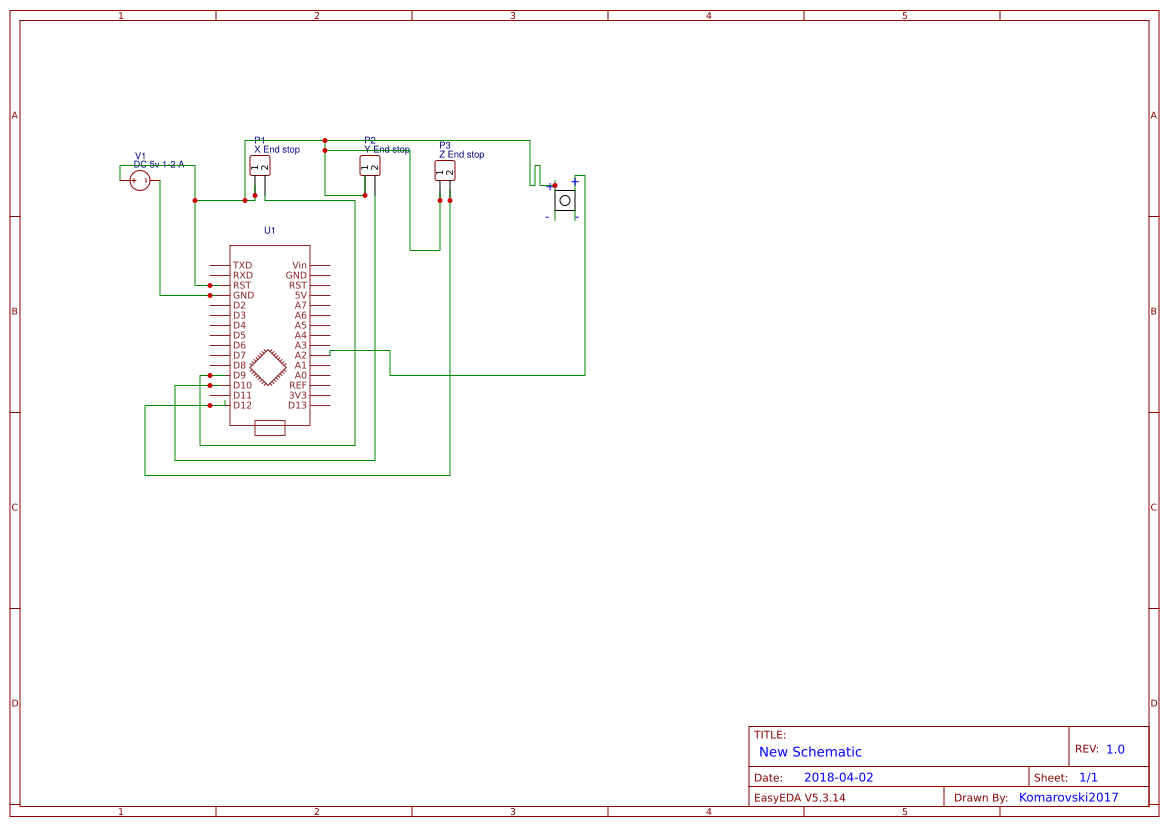Select the P3 Z End stop connector symbol
Image resolution: width=1169 pixels, height=827 pixels.
[x=446, y=172]
